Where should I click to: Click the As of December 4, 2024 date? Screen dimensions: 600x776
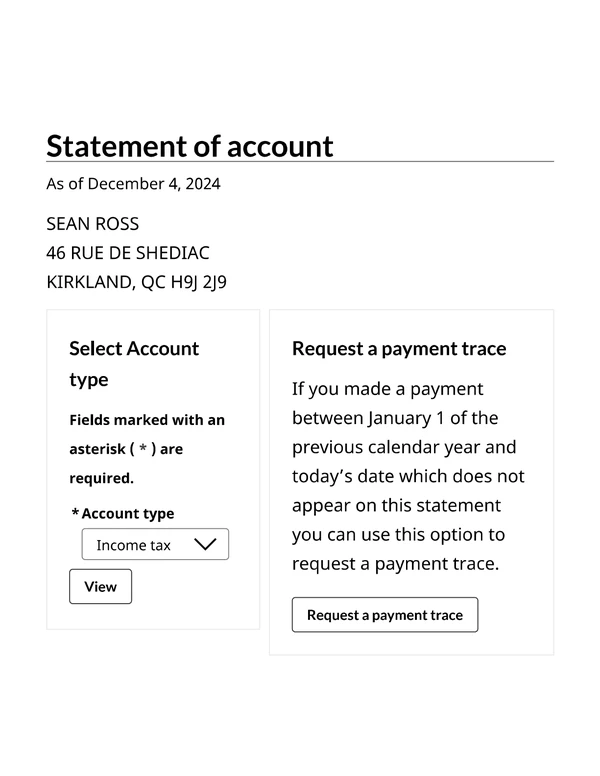coord(133,184)
